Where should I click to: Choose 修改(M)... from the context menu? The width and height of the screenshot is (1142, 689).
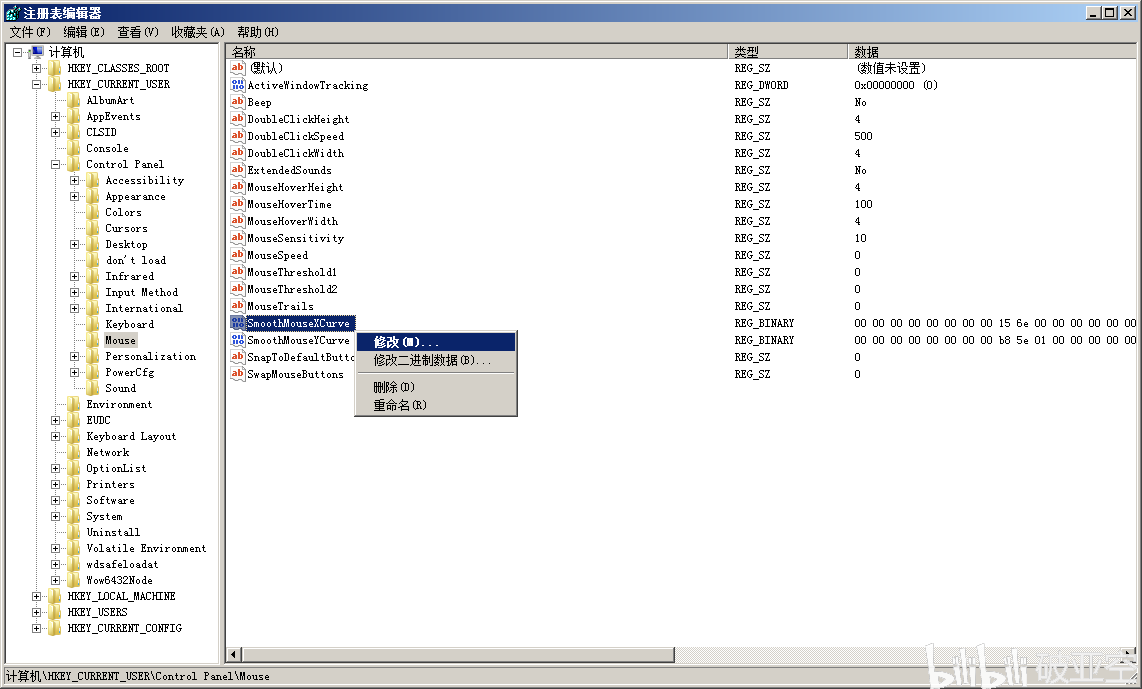[436, 342]
